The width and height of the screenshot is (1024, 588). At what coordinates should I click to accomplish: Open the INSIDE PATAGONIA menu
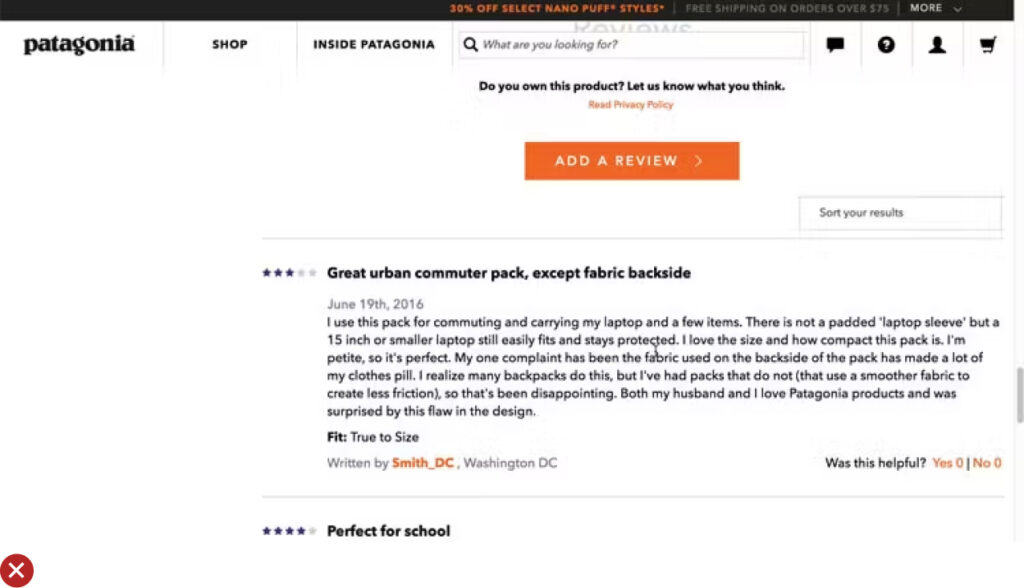coord(374,45)
